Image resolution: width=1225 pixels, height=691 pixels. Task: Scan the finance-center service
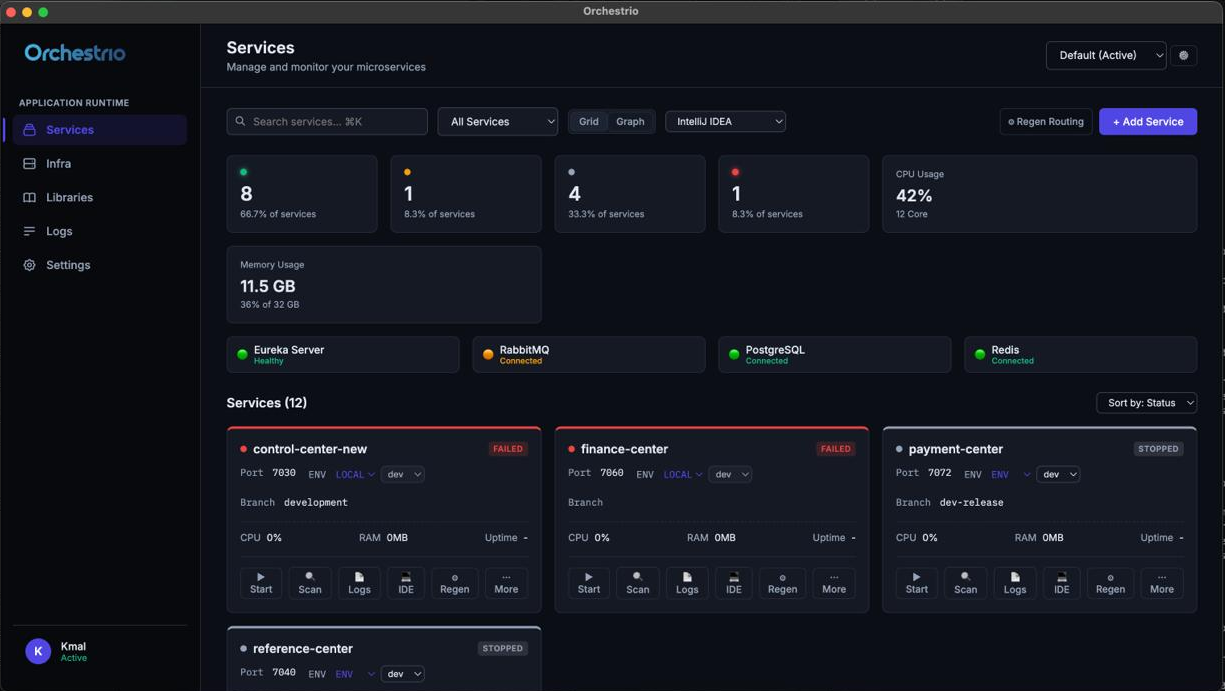[x=638, y=583]
